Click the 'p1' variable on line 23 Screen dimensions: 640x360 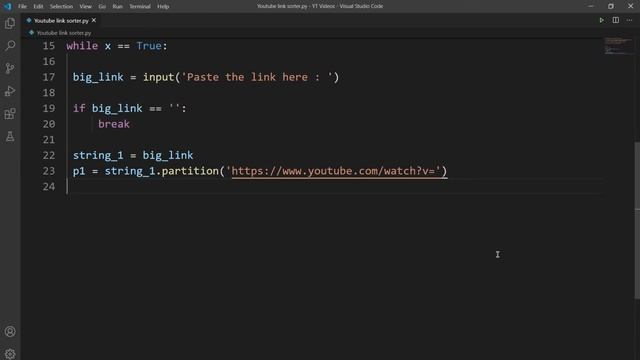pyautogui.click(x=79, y=171)
